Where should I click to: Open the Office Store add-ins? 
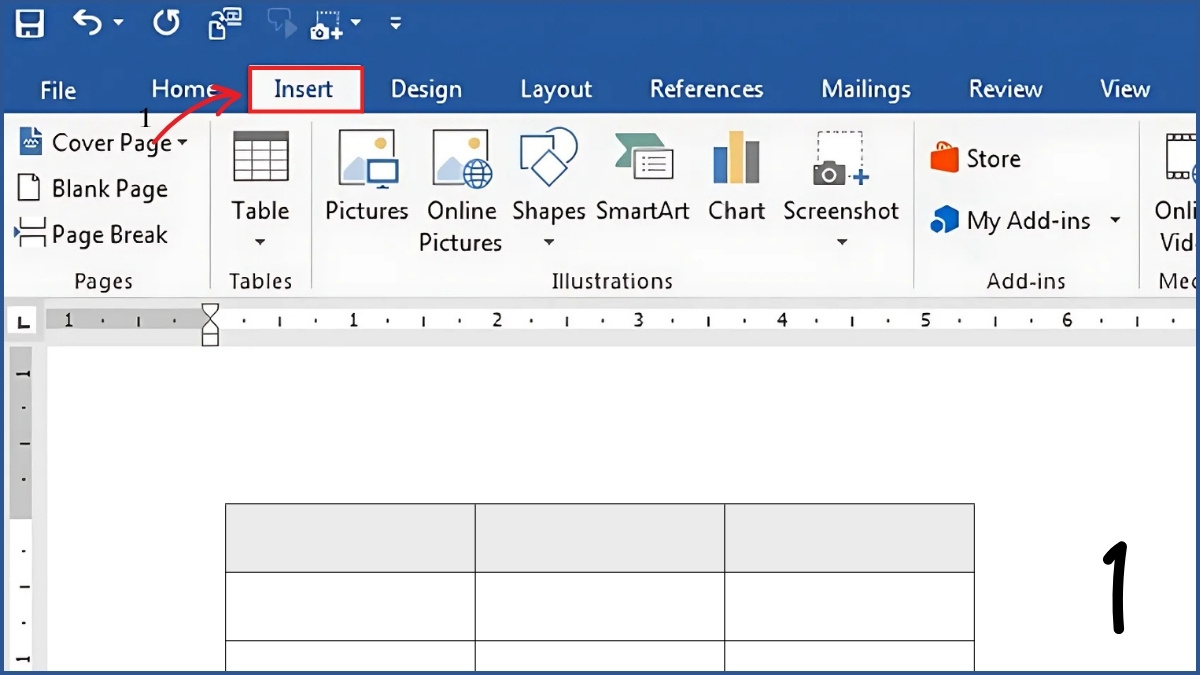pos(975,158)
